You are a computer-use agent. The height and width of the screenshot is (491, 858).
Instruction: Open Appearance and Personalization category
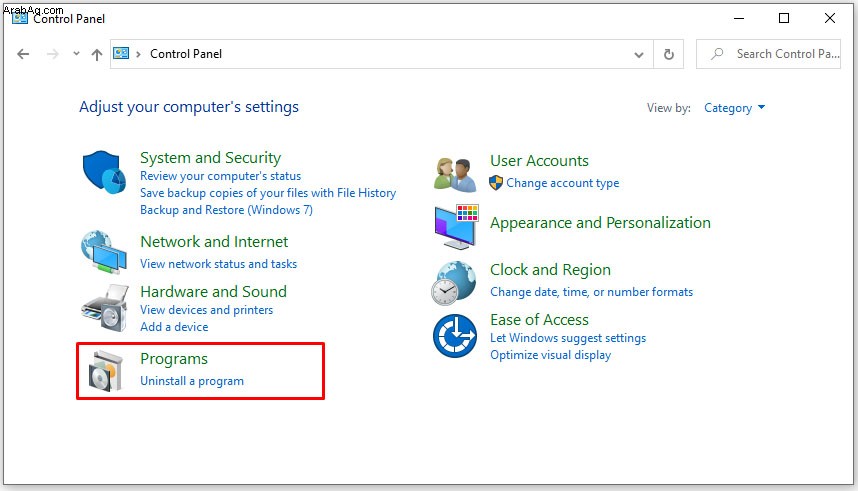pos(600,223)
